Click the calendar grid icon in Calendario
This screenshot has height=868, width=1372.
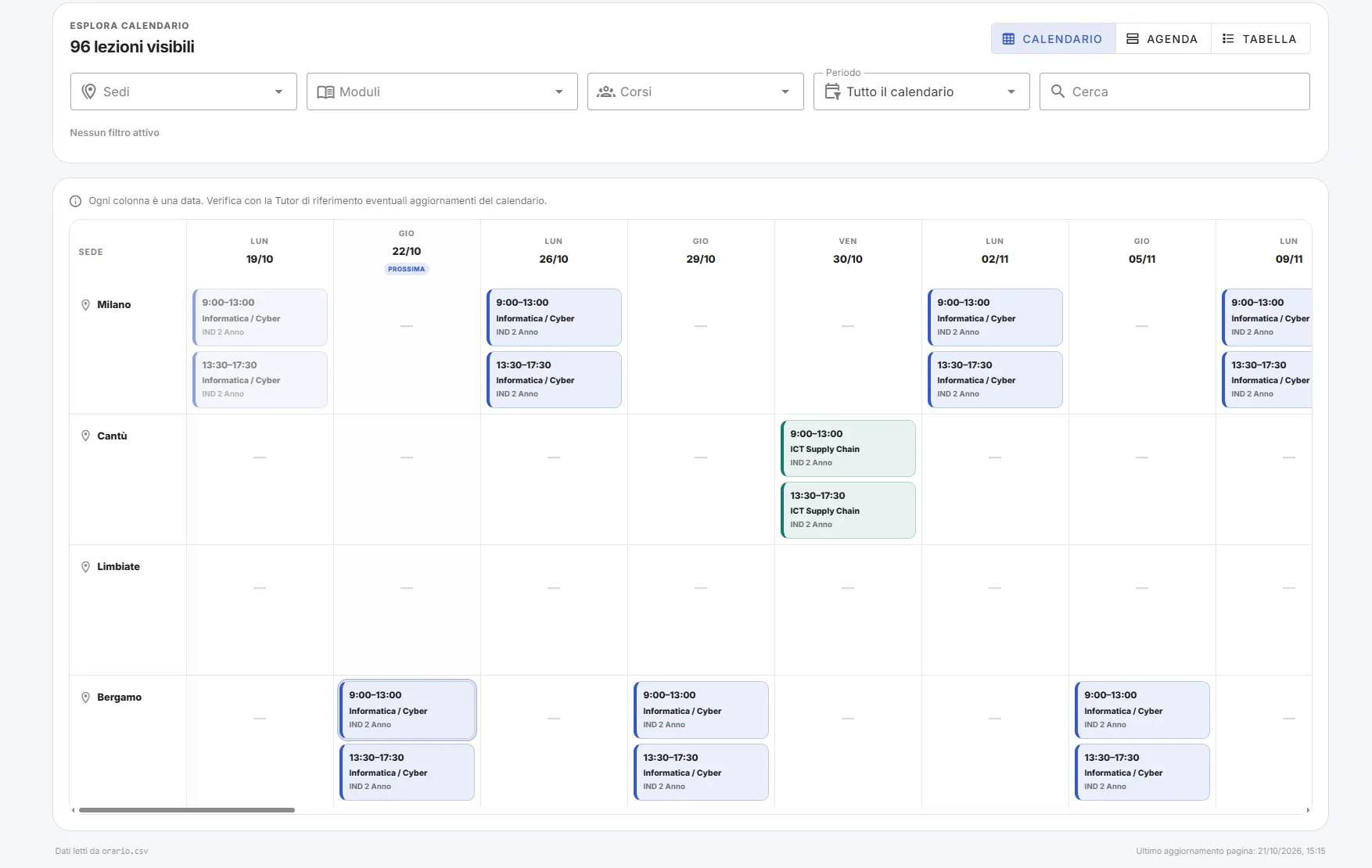pos(1008,38)
